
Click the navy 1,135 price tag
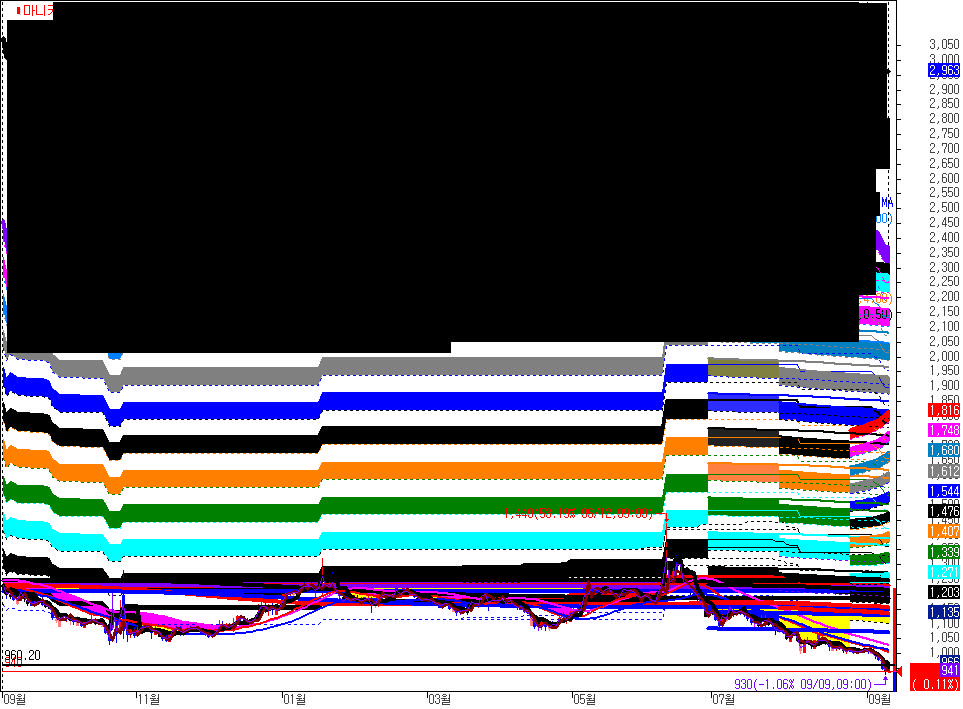pos(943,612)
